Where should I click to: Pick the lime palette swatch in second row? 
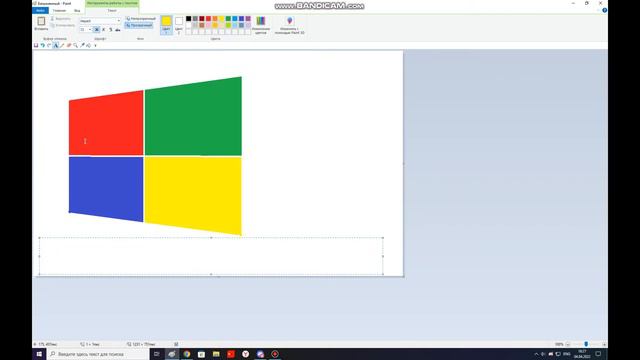[x=228, y=25]
